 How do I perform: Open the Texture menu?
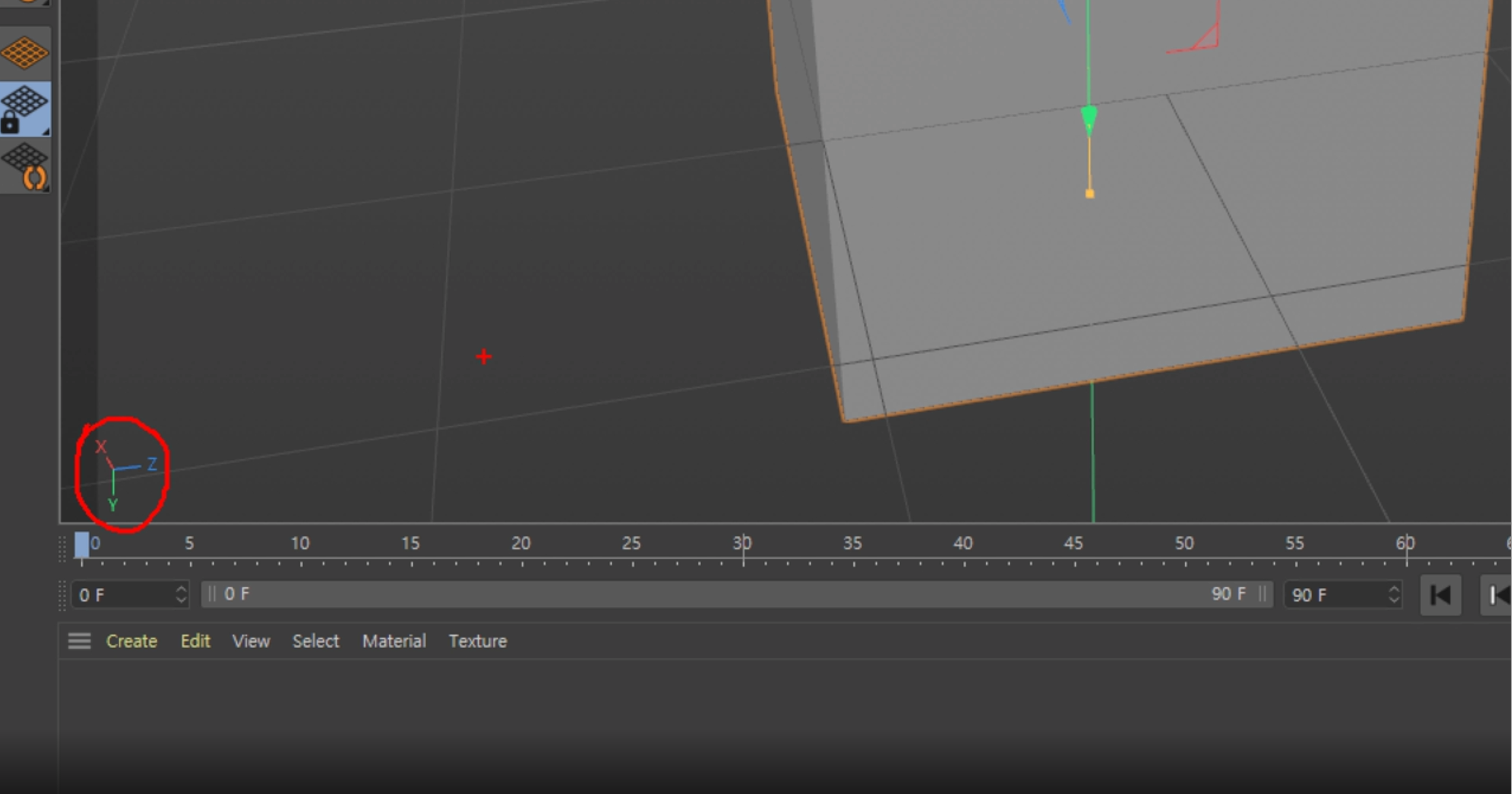[477, 641]
